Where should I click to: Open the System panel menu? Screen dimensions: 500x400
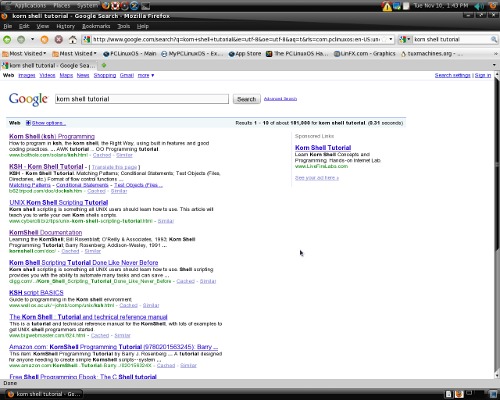[x=87, y=5]
